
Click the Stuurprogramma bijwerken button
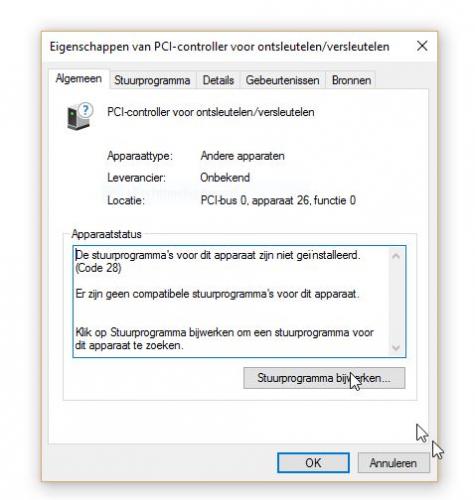coord(324,378)
